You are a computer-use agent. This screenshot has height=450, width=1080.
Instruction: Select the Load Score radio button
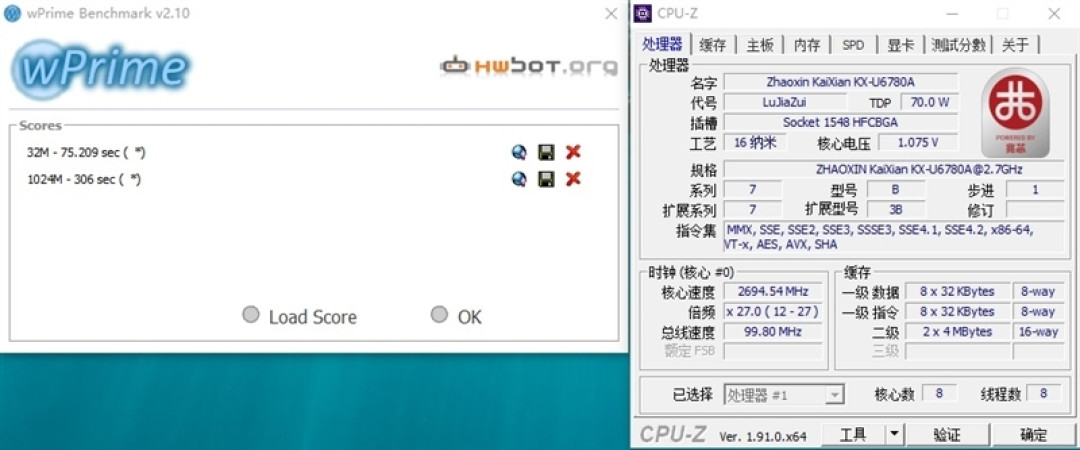[251, 315]
